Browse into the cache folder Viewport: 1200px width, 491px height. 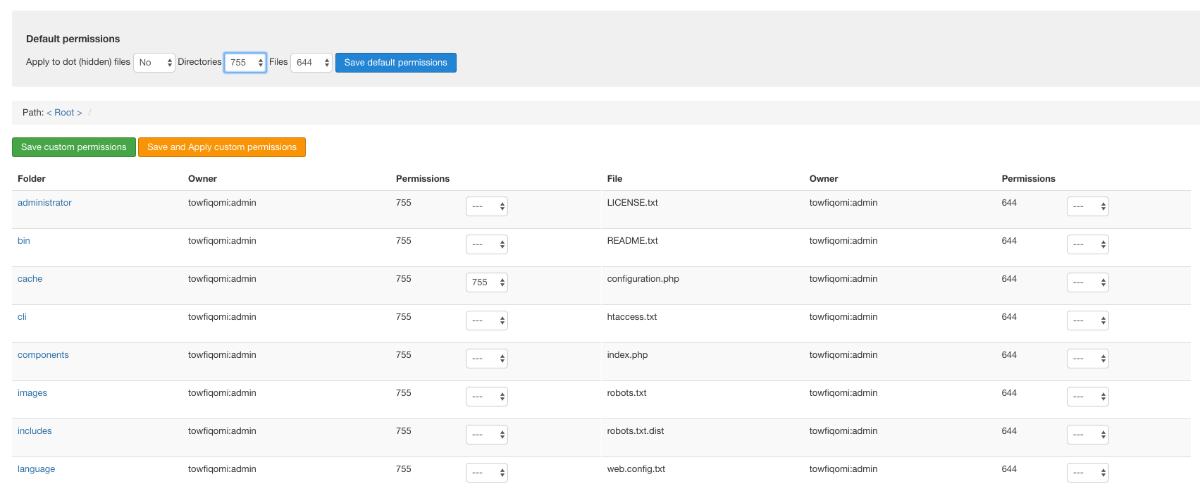click(30, 279)
